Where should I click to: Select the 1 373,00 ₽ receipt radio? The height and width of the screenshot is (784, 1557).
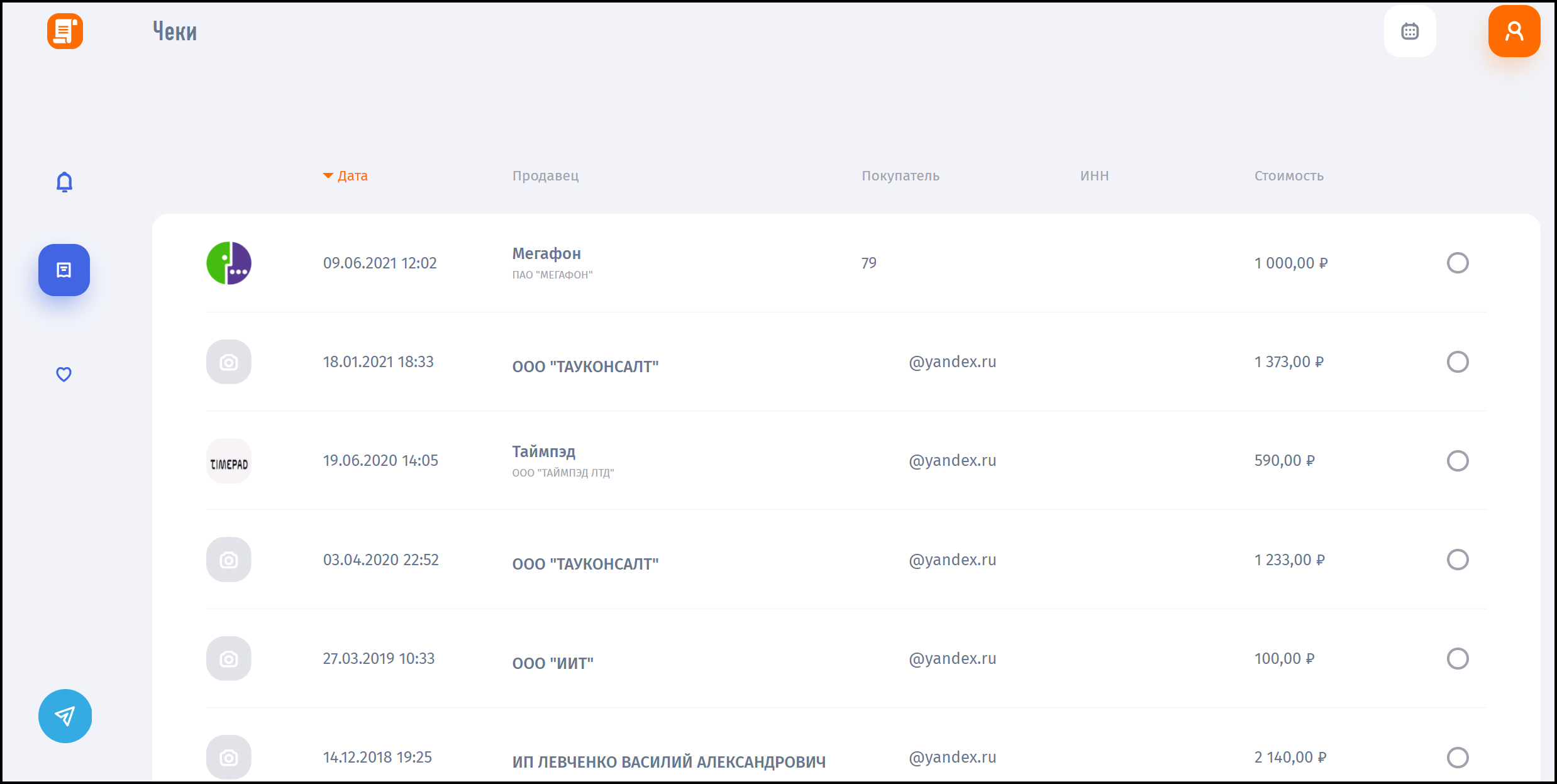click(1457, 362)
